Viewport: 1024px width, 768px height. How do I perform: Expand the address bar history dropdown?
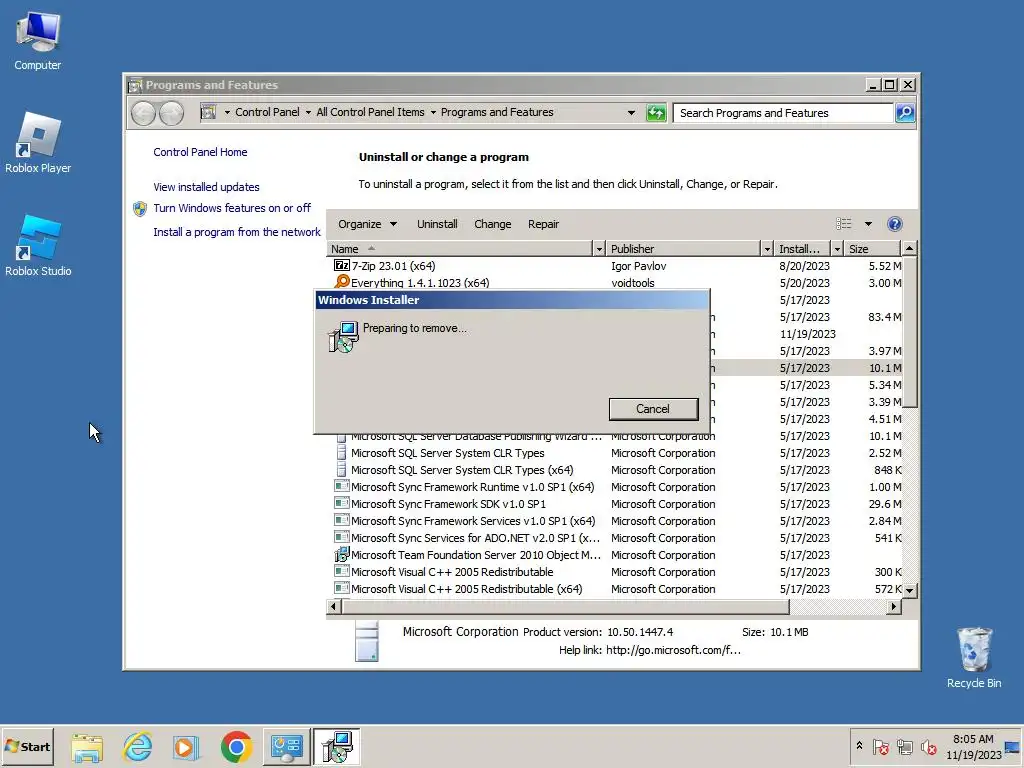[631, 113]
